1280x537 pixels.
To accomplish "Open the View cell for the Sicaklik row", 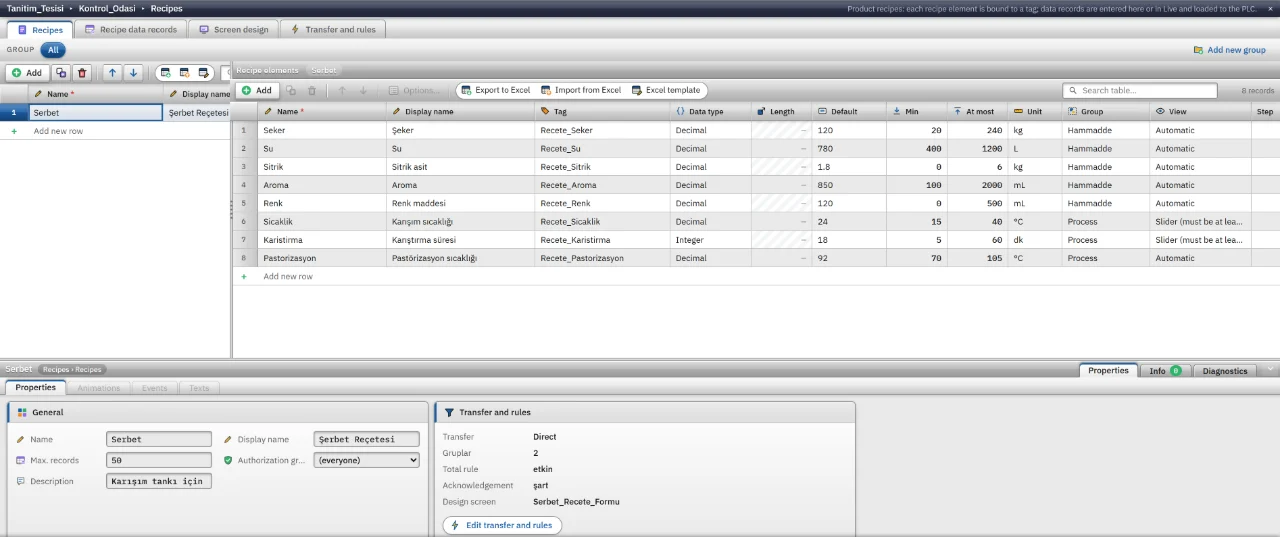I will (1200, 222).
